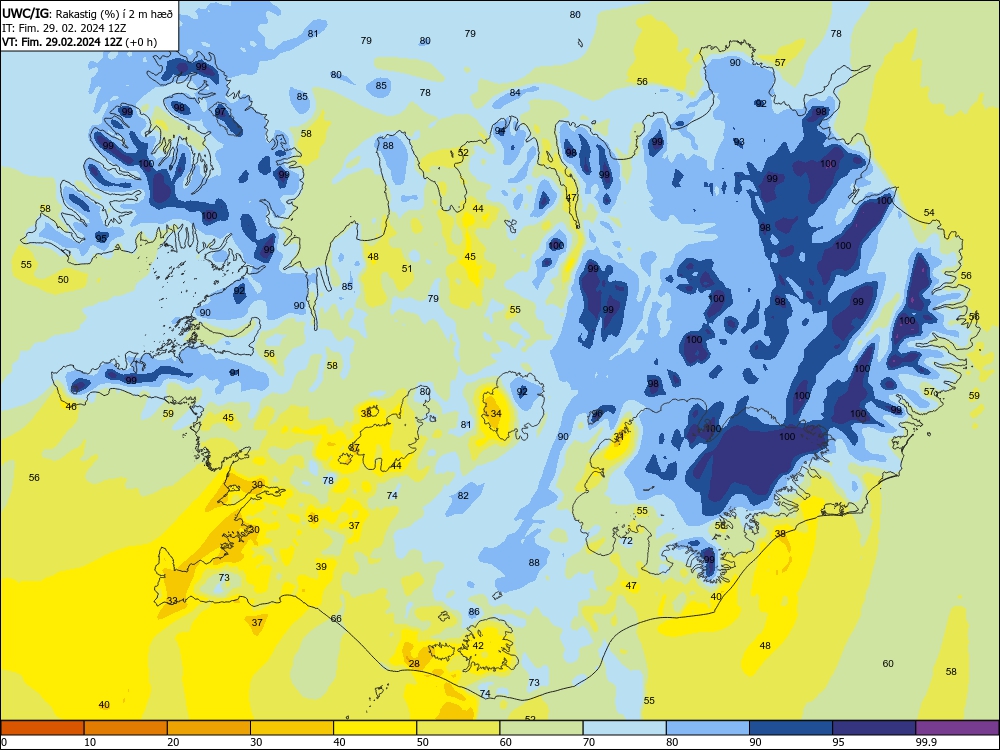
Task: Click the humidity value 51 on the map
Action: (x=407, y=268)
